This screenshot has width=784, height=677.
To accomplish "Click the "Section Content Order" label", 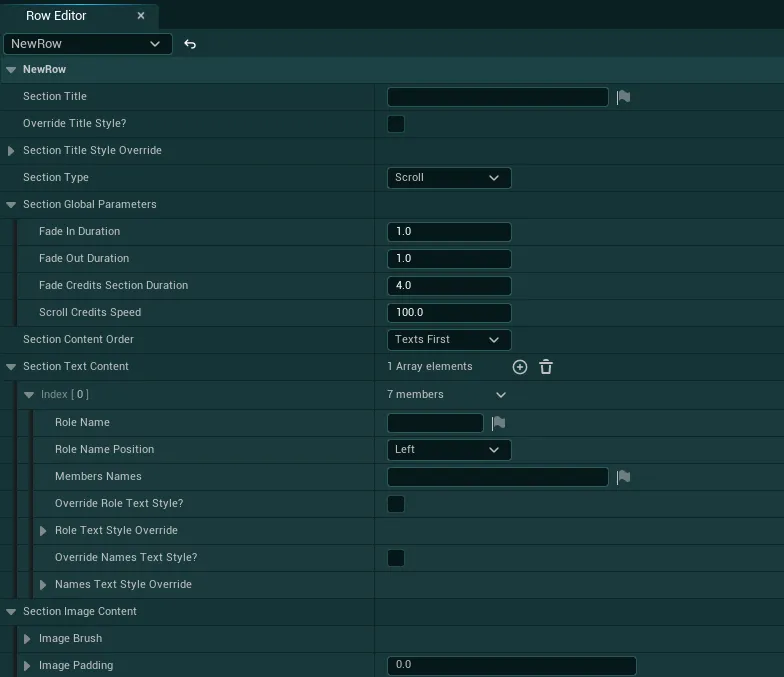I will 78,340.
